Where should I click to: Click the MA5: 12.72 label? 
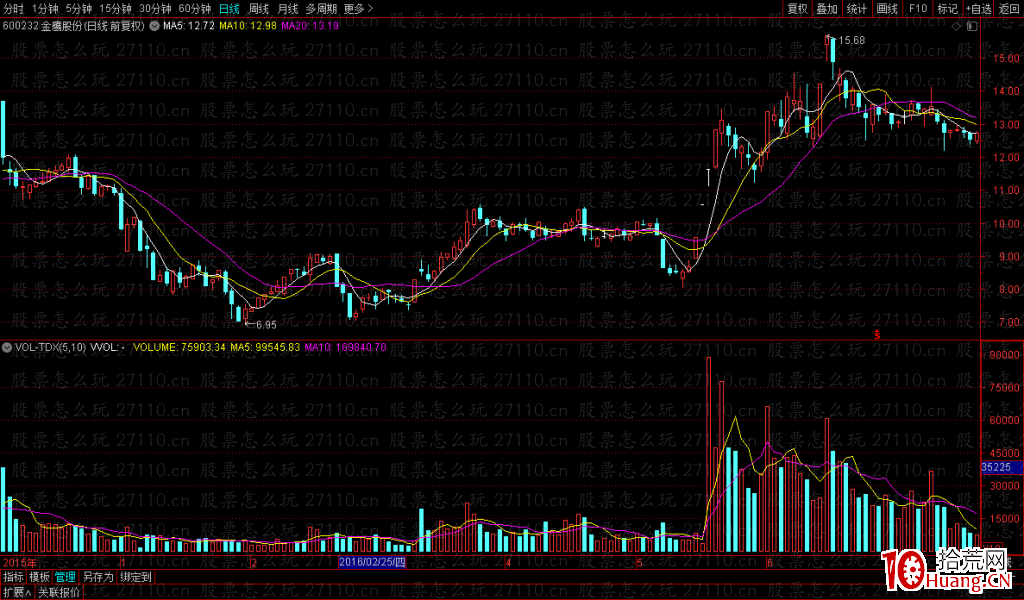point(188,26)
